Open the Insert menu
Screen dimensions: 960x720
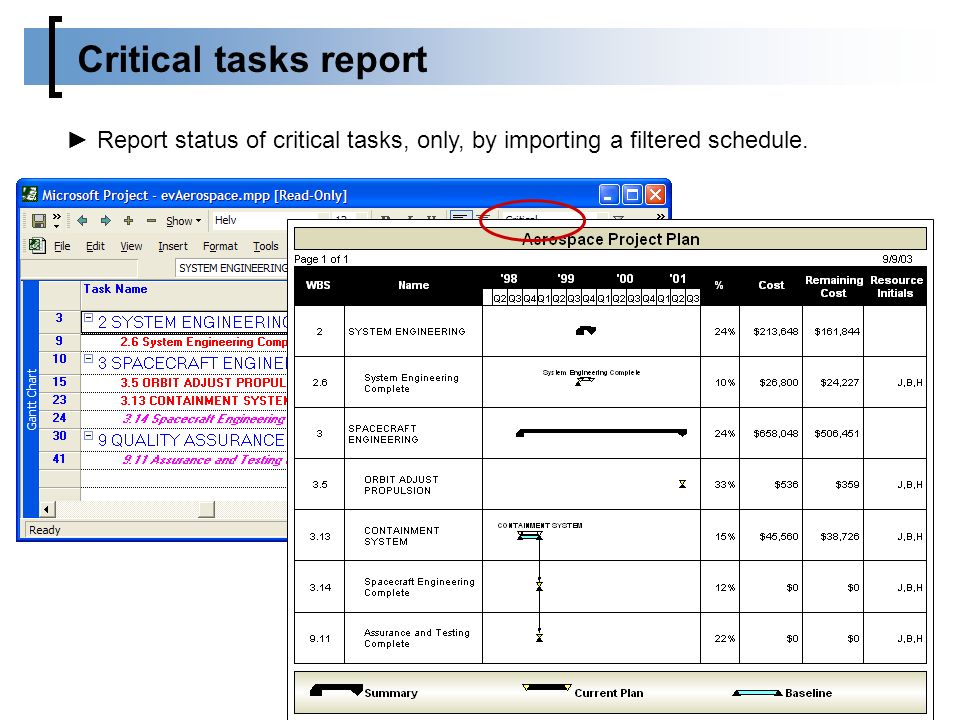(173, 246)
